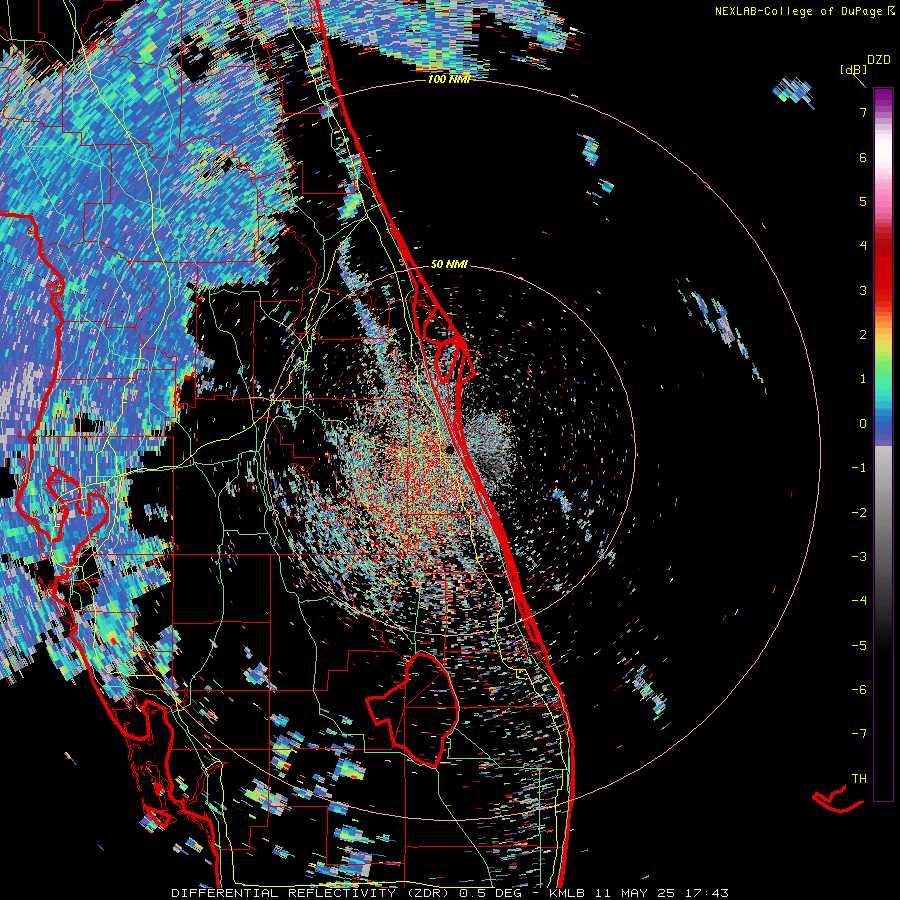Click the 7 value on the color scale
Screen dimensions: 900x900
click(863, 112)
